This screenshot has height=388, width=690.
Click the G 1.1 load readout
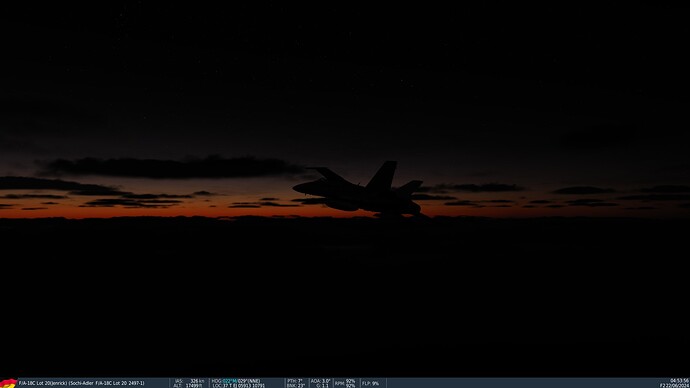click(x=322, y=385)
